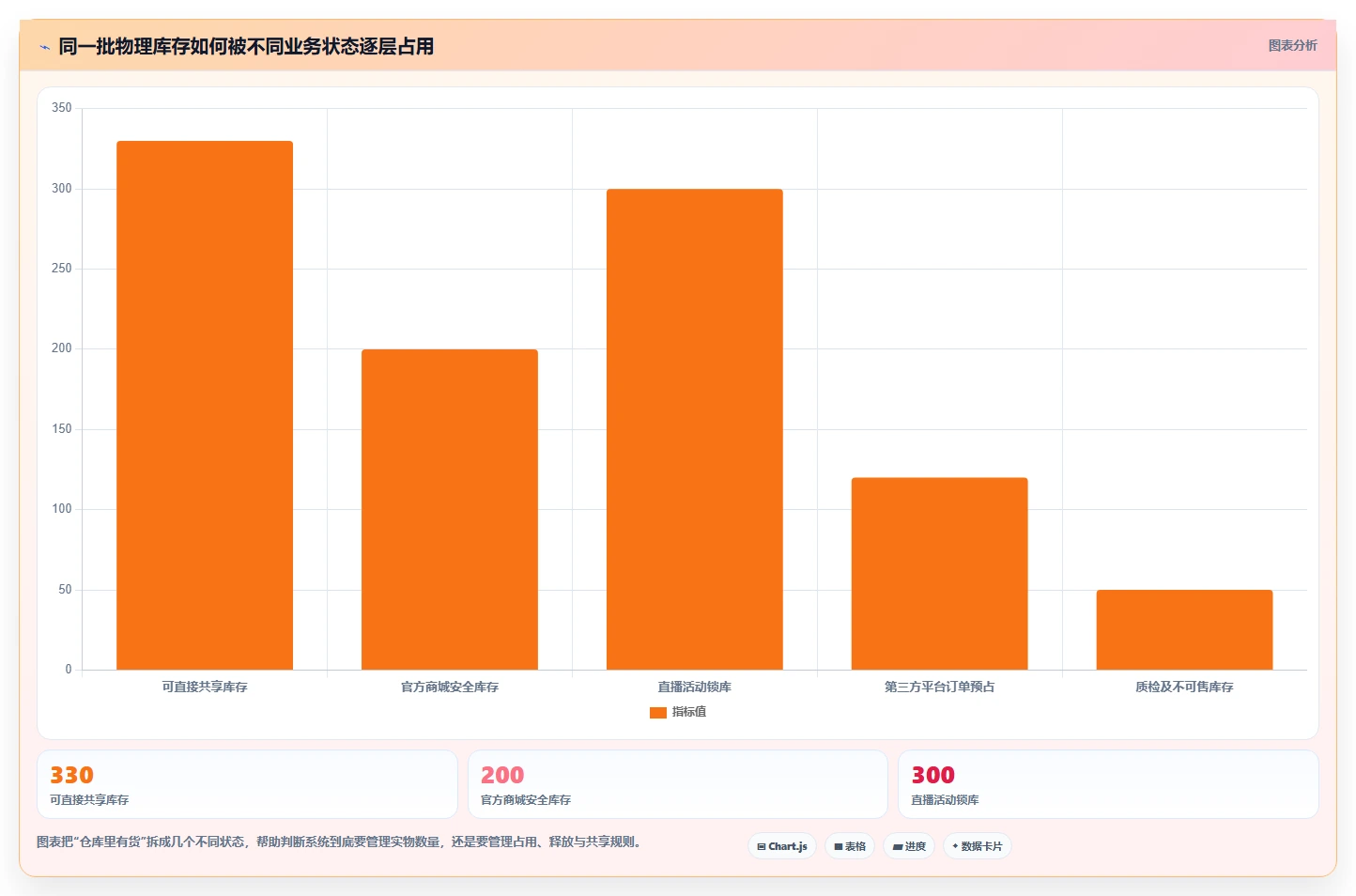This screenshot has height=896, width=1356.
Task: Click the 第三方平台订单预占 bar
Action: (940, 574)
